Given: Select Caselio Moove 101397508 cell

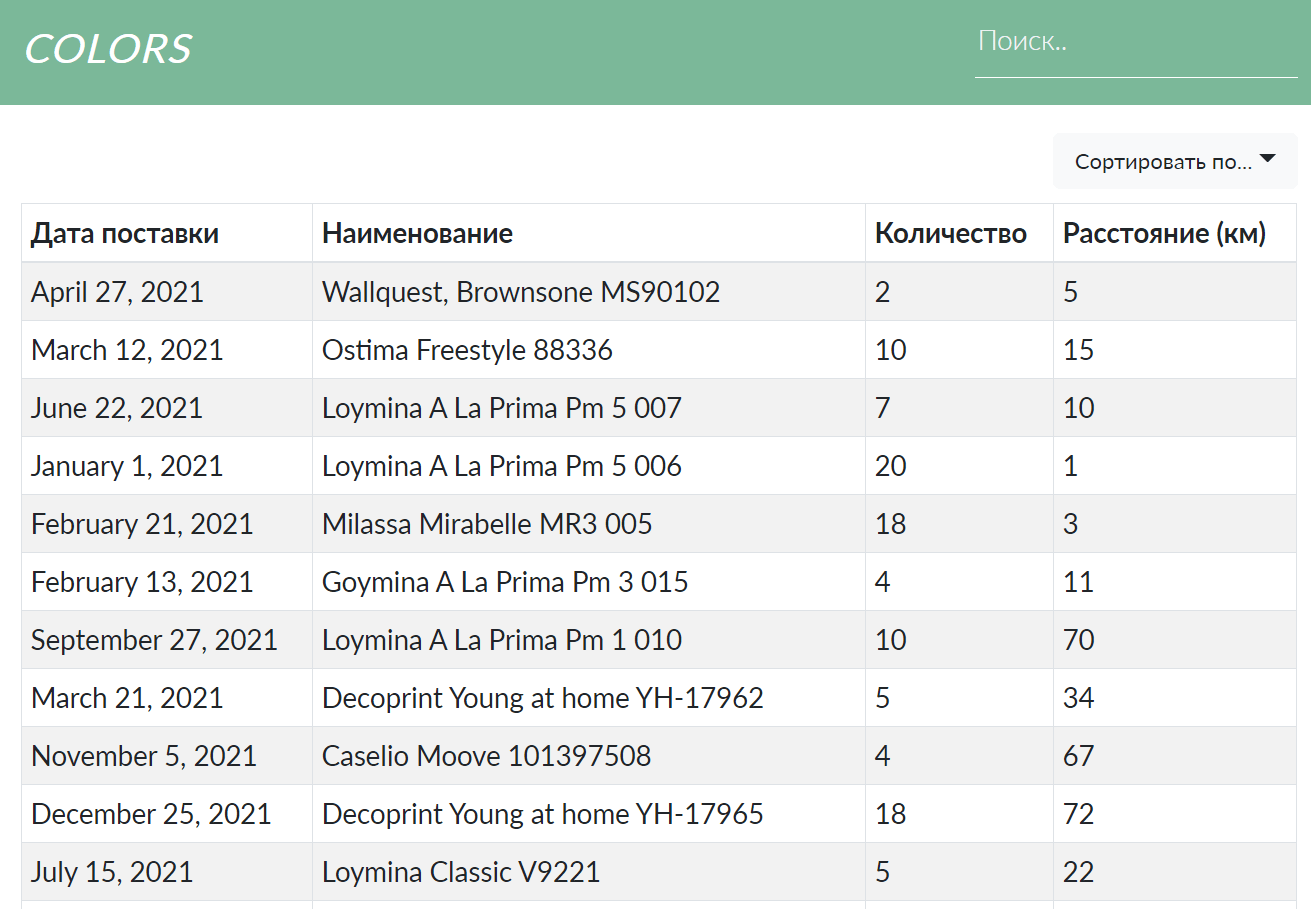Looking at the screenshot, I should pos(589,756).
